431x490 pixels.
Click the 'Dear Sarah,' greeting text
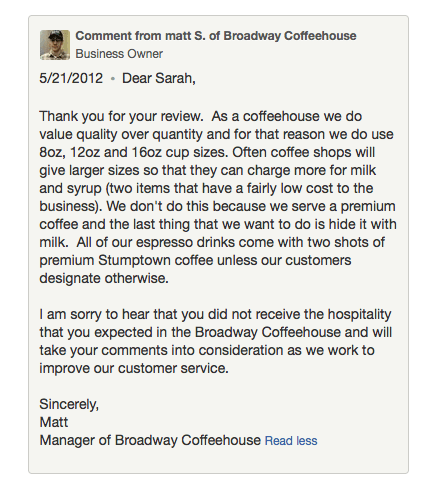tap(159, 78)
